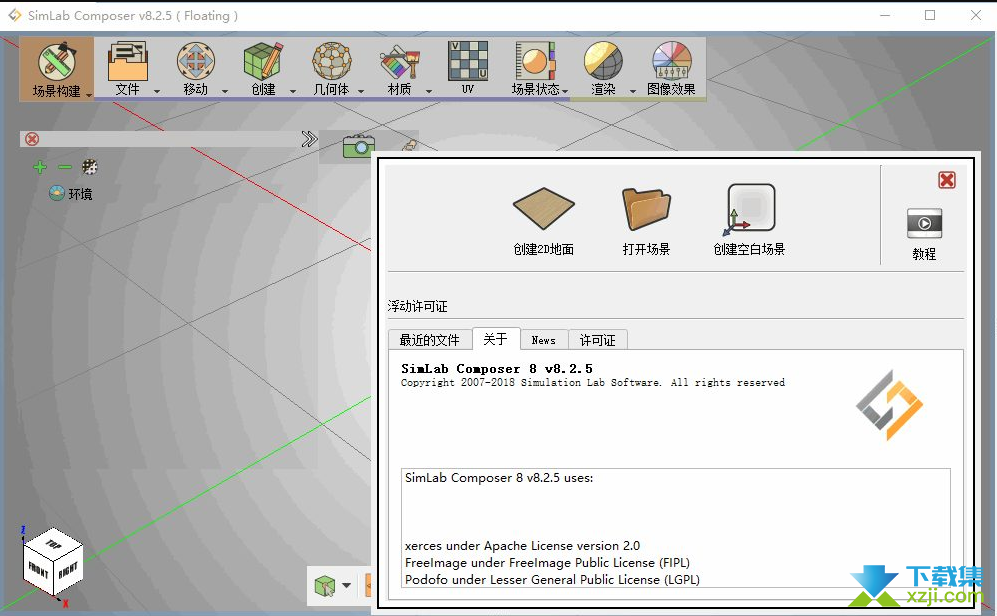Open the 创建 create tool
This screenshot has width=997, height=616.
(x=263, y=69)
